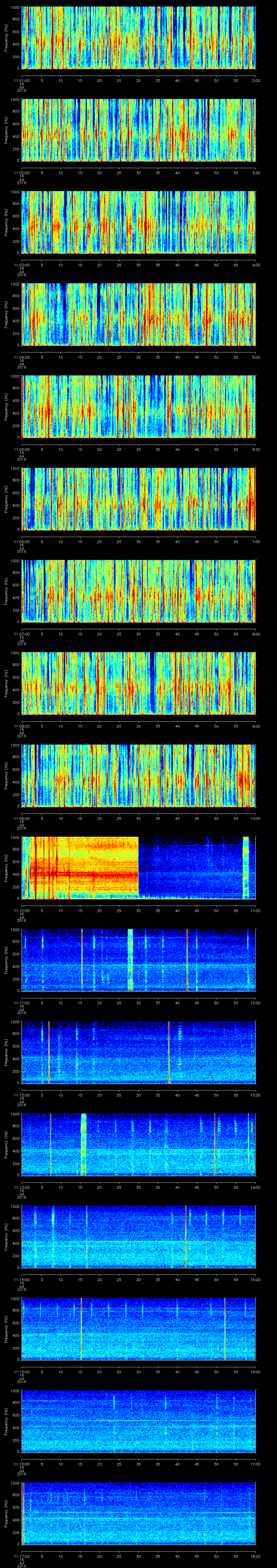Click the 11:15:00 spectrogram panel
Image resolution: width=277 pixels, height=1568 pixels.
click(x=139, y=1329)
